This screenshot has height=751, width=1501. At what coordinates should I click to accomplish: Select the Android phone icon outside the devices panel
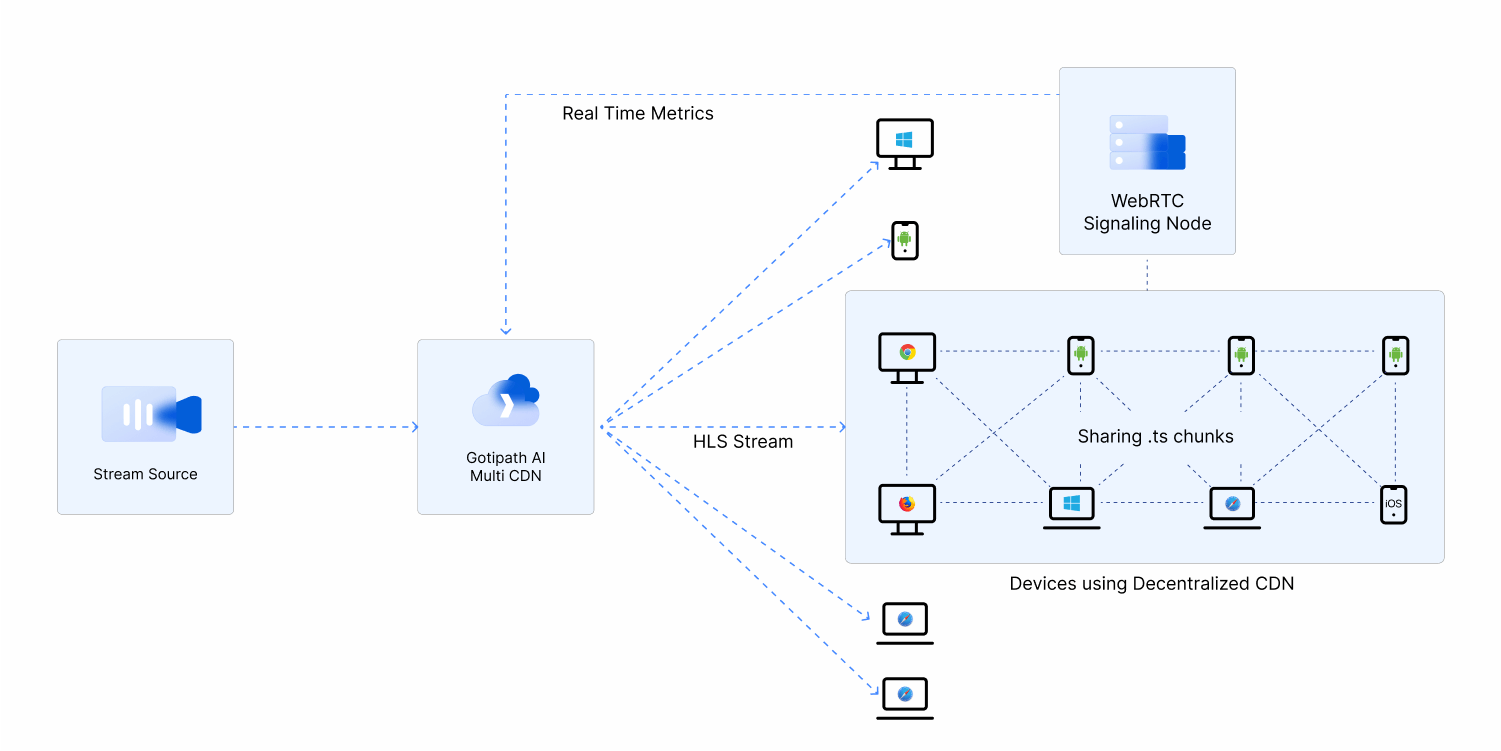point(903,240)
